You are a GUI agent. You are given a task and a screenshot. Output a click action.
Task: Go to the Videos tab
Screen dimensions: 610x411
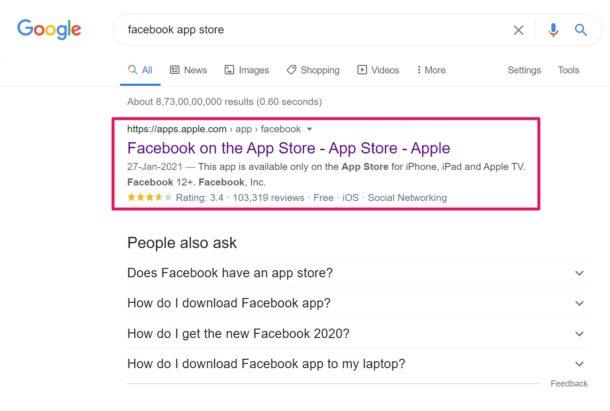click(378, 70)
